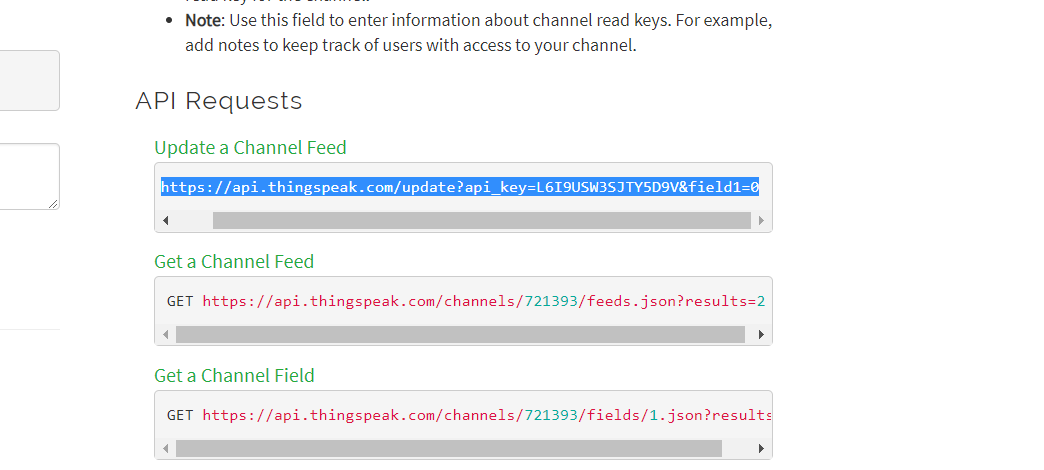Click the single-line input box above the textarea

point(27,81)
